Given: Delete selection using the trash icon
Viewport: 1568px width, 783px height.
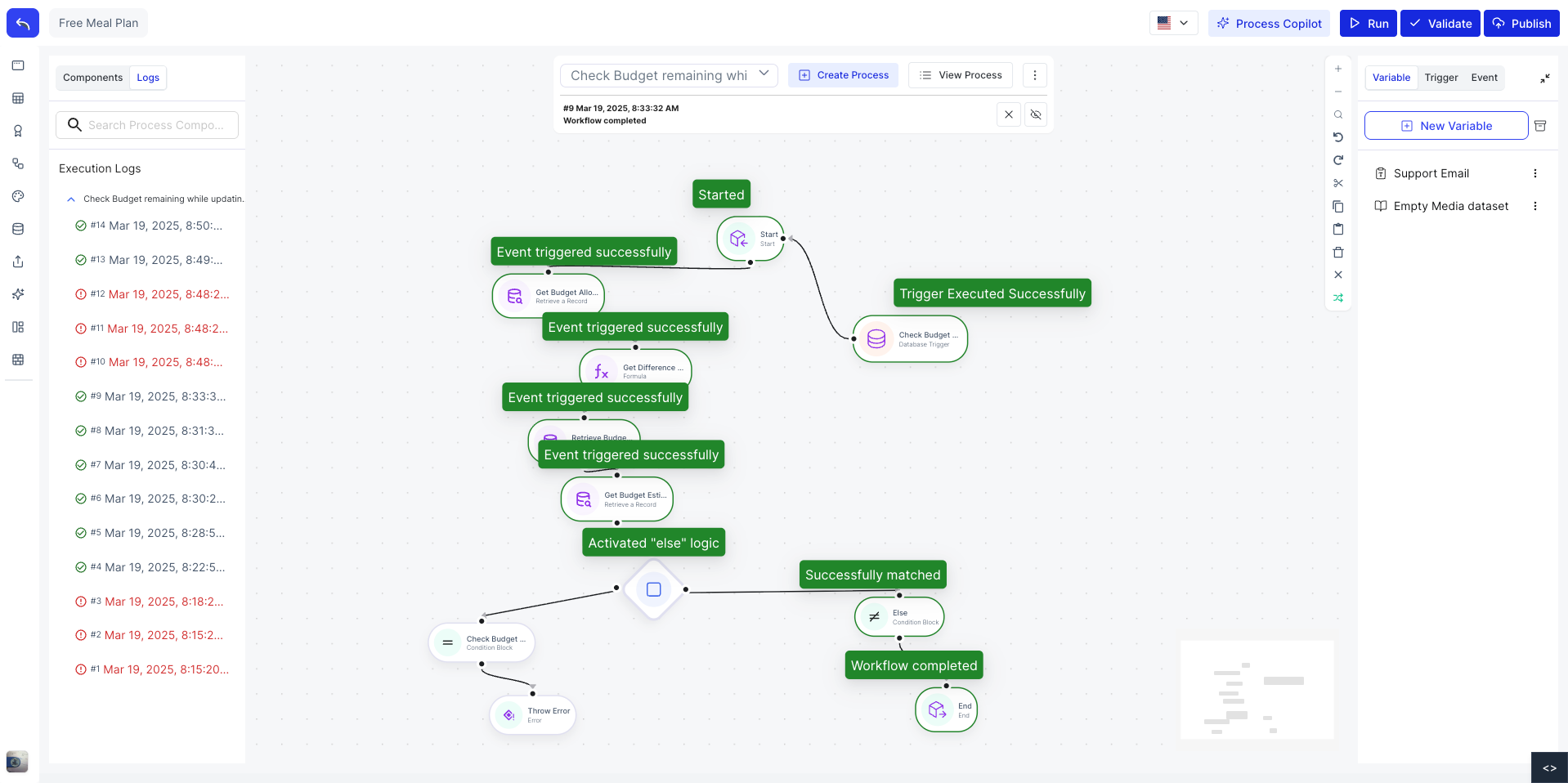Looking at the screenshot, I should pos(1338,253).
